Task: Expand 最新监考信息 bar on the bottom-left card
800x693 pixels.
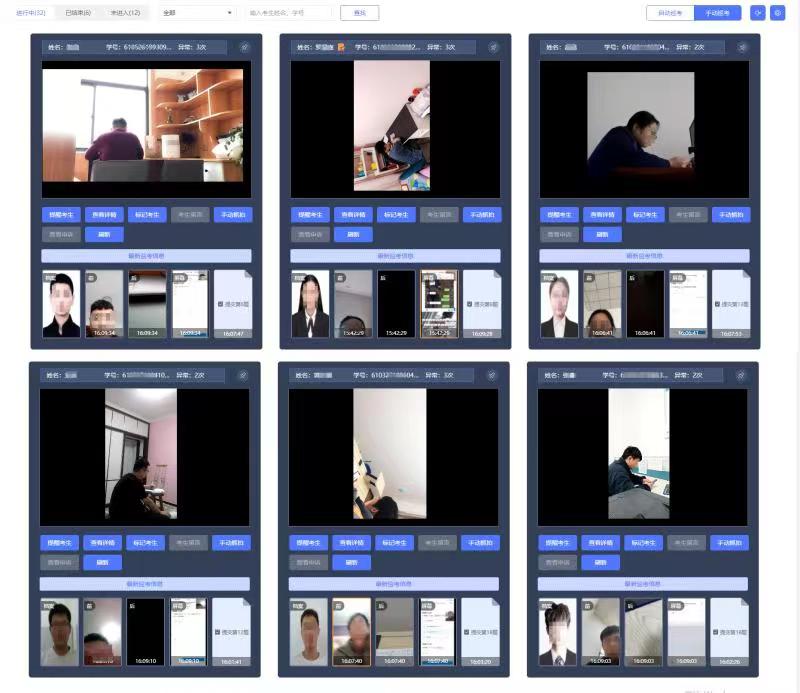Action: tap(145, 583)
